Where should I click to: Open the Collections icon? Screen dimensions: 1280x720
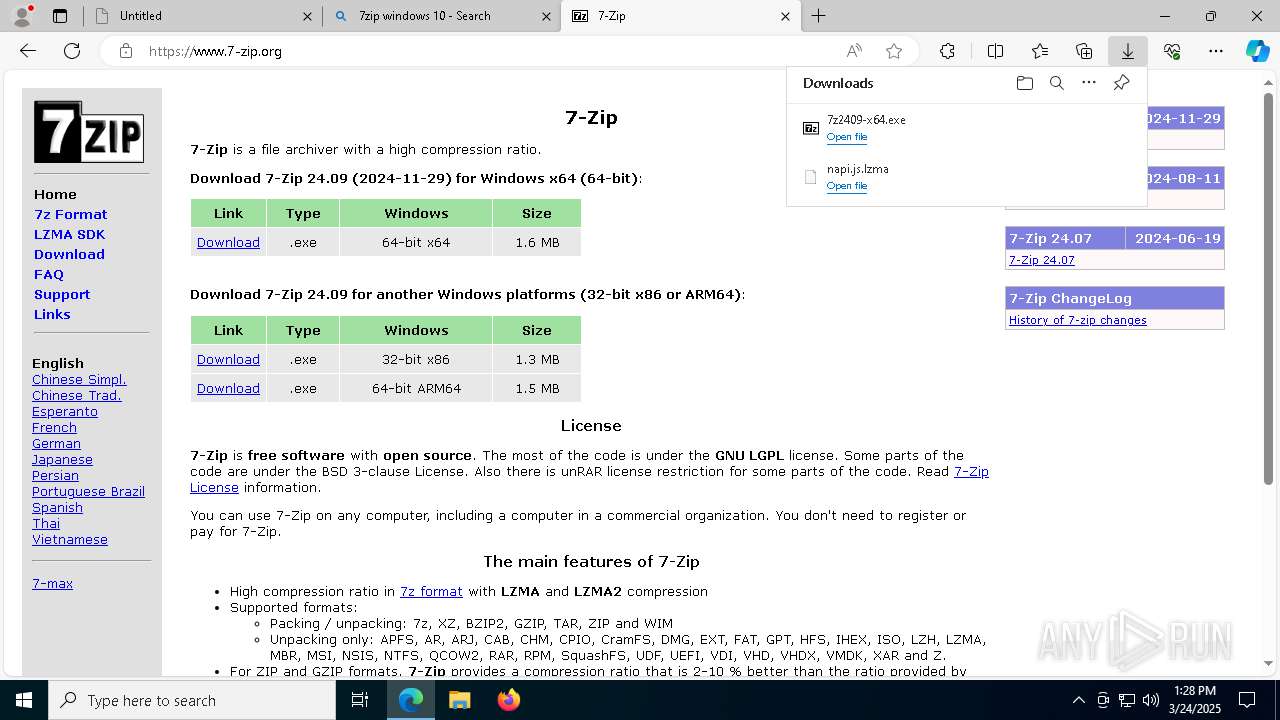point(1084,51)
